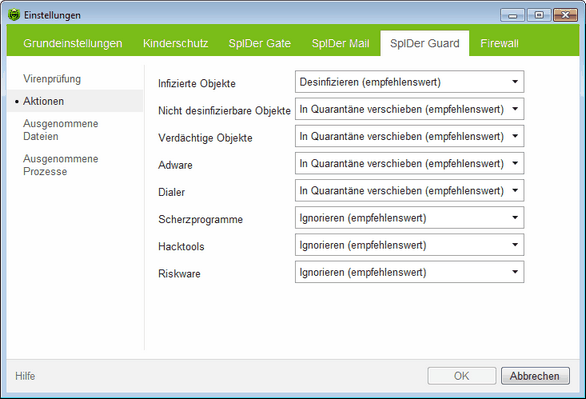Select Virenprüfung in the sidebar

pos(52,79)
